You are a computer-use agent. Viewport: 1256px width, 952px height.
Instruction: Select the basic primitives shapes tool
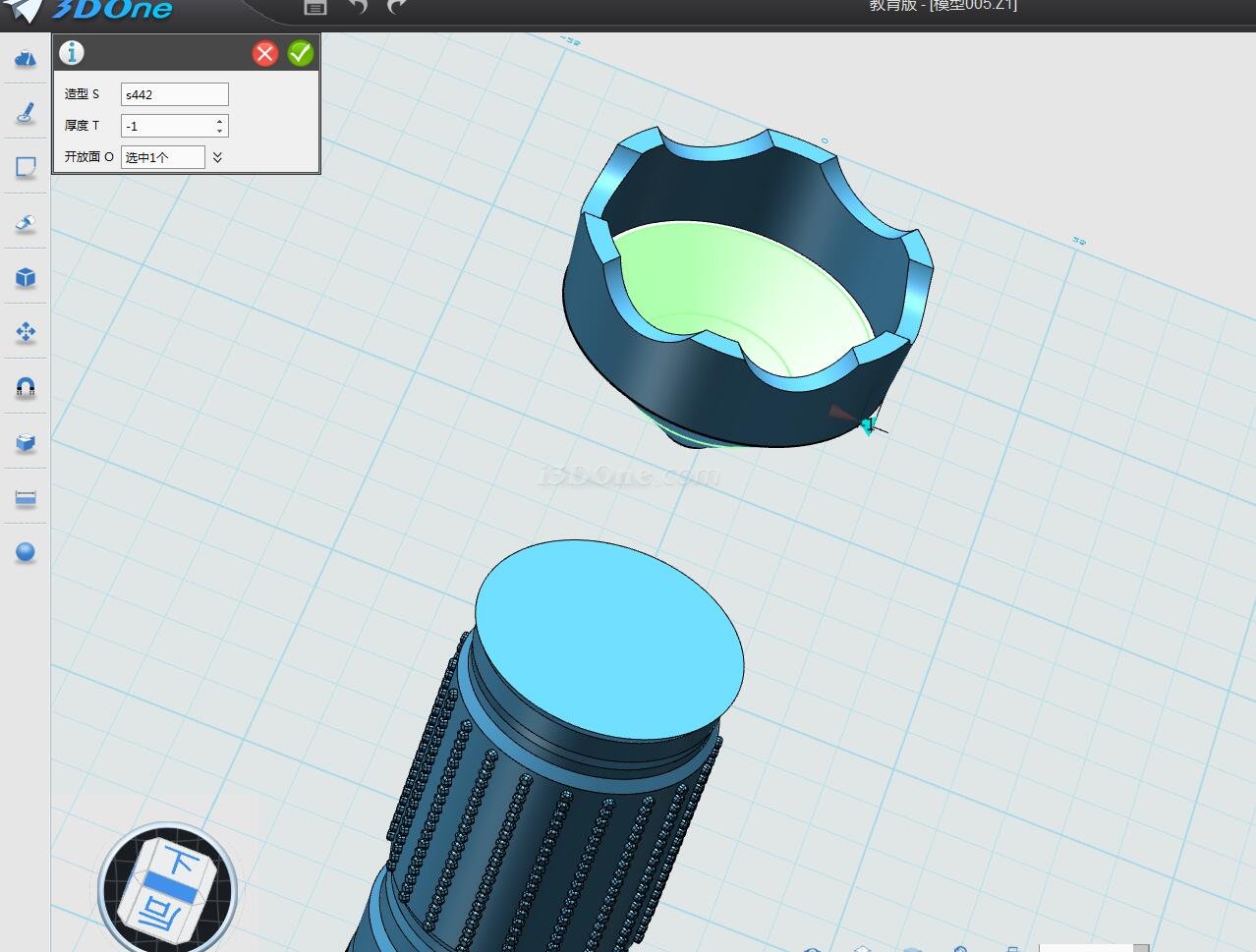click(x=26, y=58)
